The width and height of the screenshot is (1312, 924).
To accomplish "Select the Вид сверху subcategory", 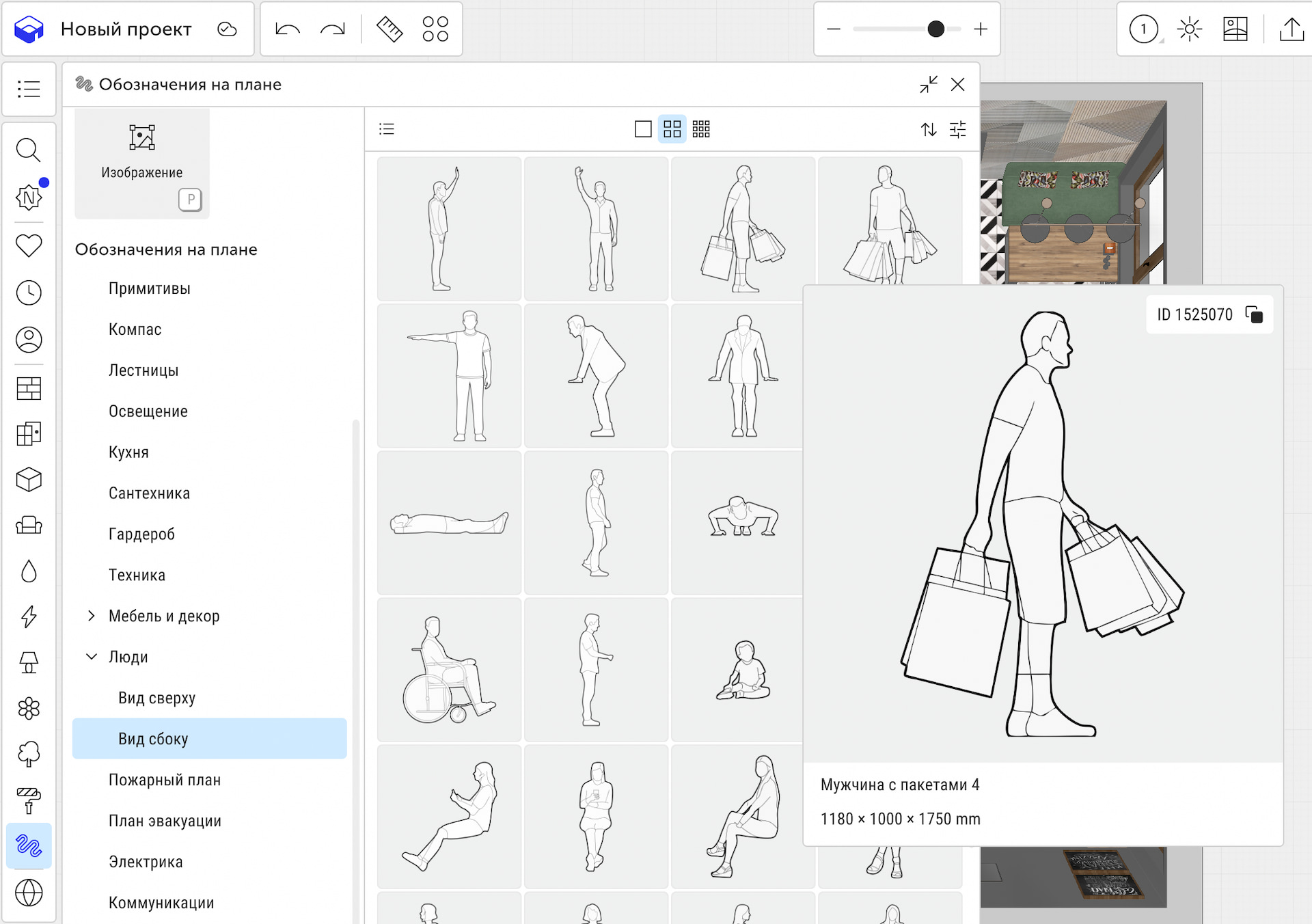I will tap(156, 698).
